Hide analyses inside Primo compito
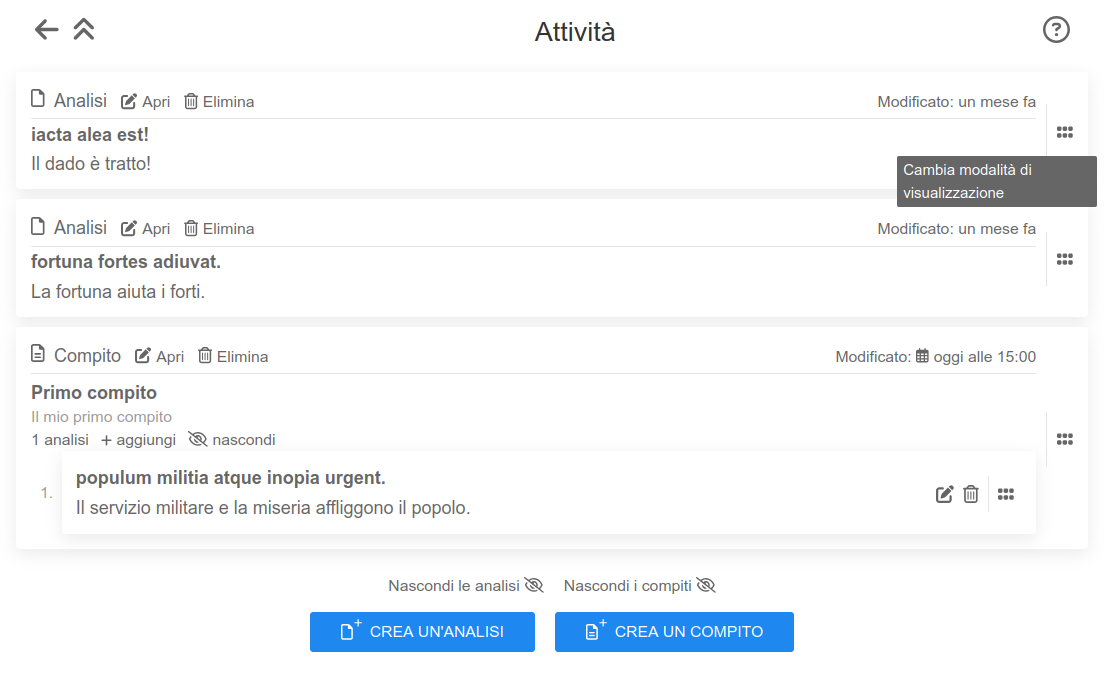This screenshot has height=673, width=1105. point(232,440)
